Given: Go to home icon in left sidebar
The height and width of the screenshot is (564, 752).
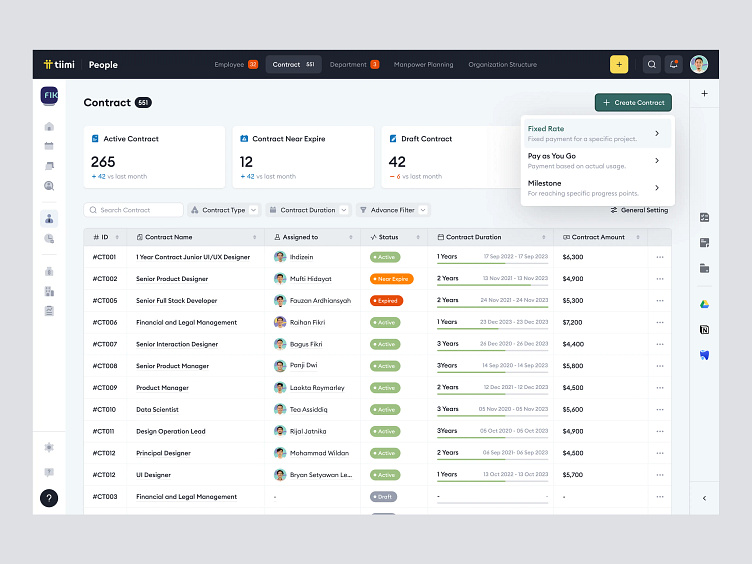Looking at the screenshot, I should coord(49,127).
